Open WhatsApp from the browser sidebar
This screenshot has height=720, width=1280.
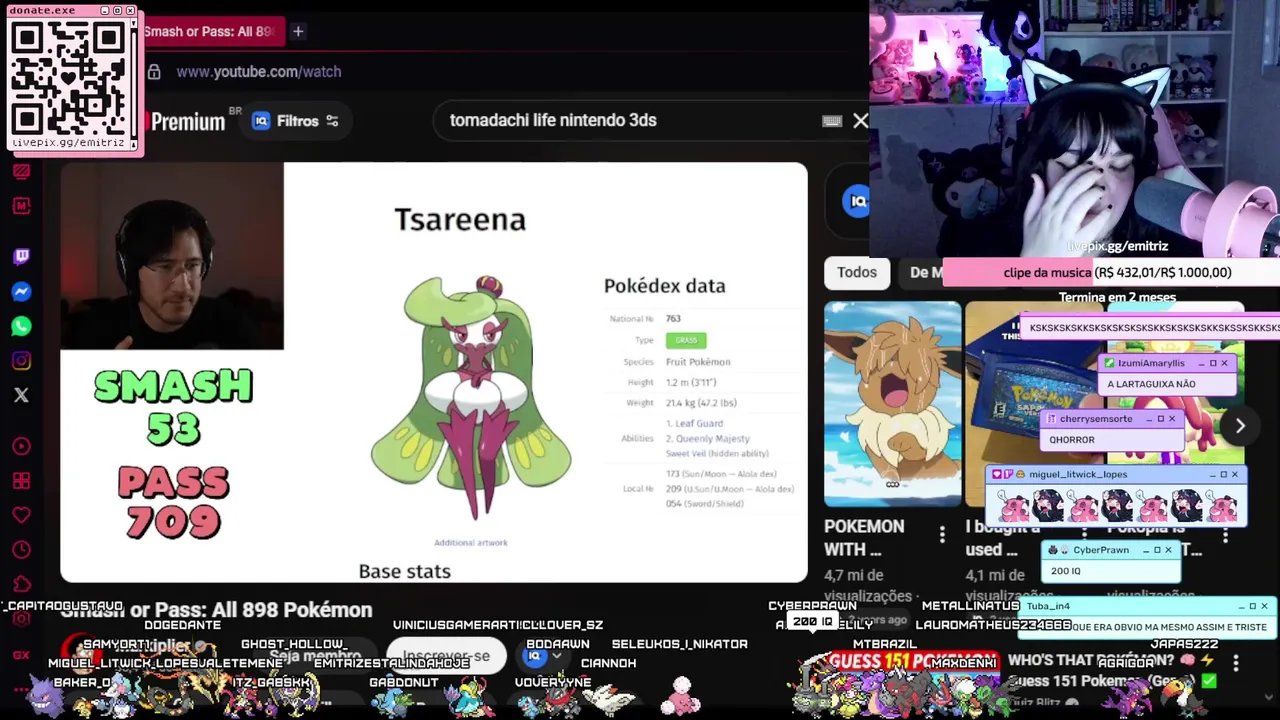[21, 326]
